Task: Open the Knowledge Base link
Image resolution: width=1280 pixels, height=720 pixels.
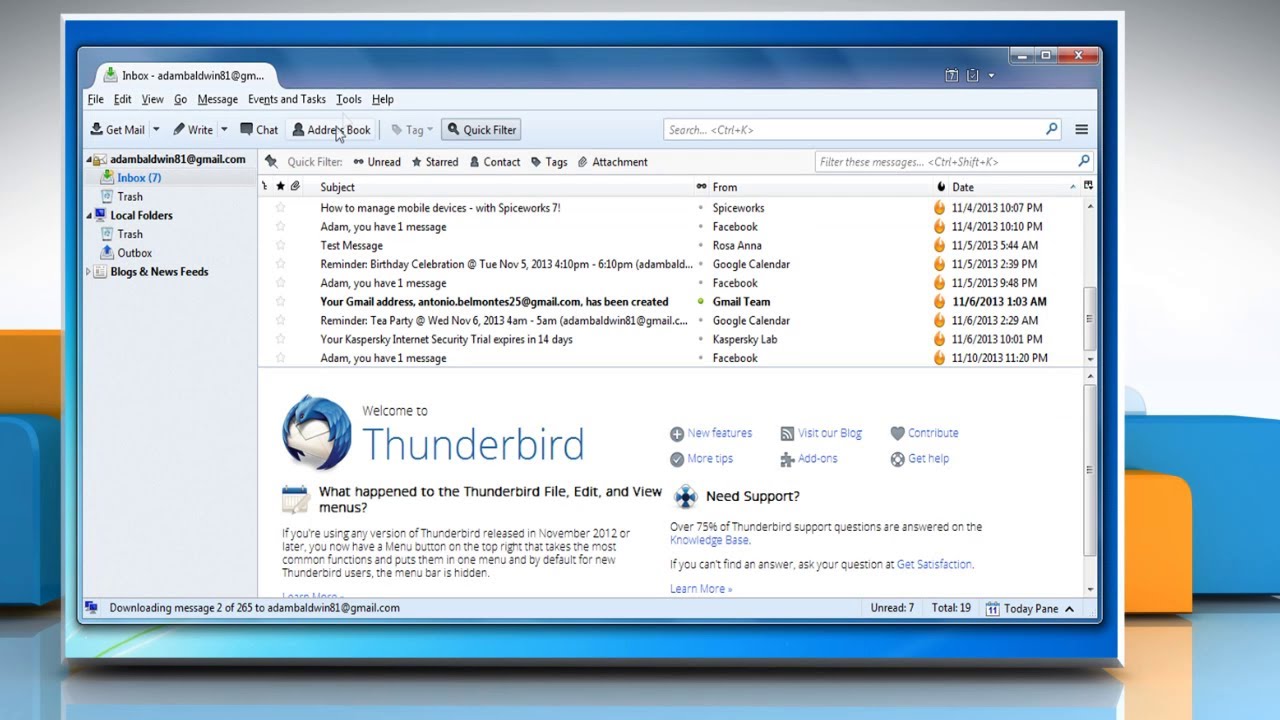Action: (x=709, y=540)
